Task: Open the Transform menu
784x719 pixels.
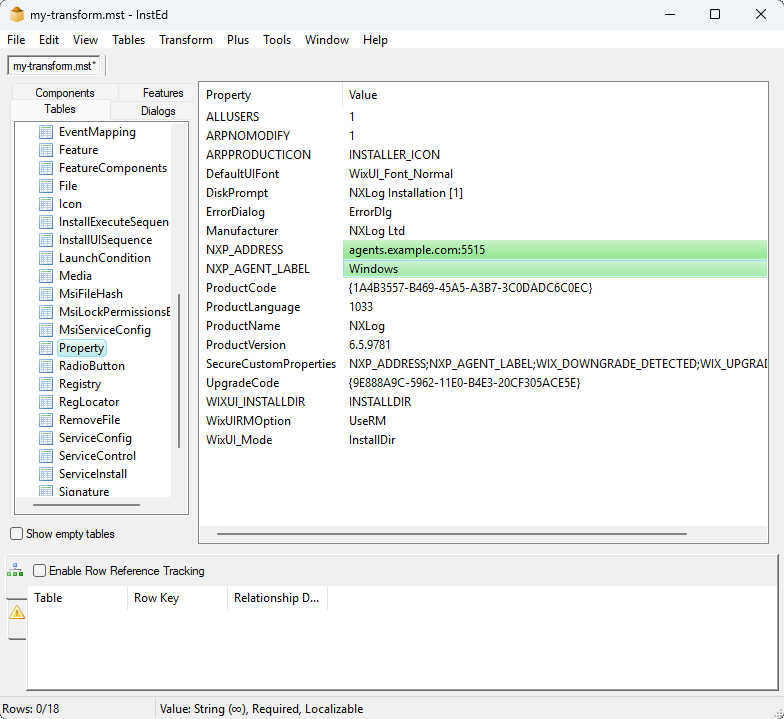Action: tap(185, 40)
